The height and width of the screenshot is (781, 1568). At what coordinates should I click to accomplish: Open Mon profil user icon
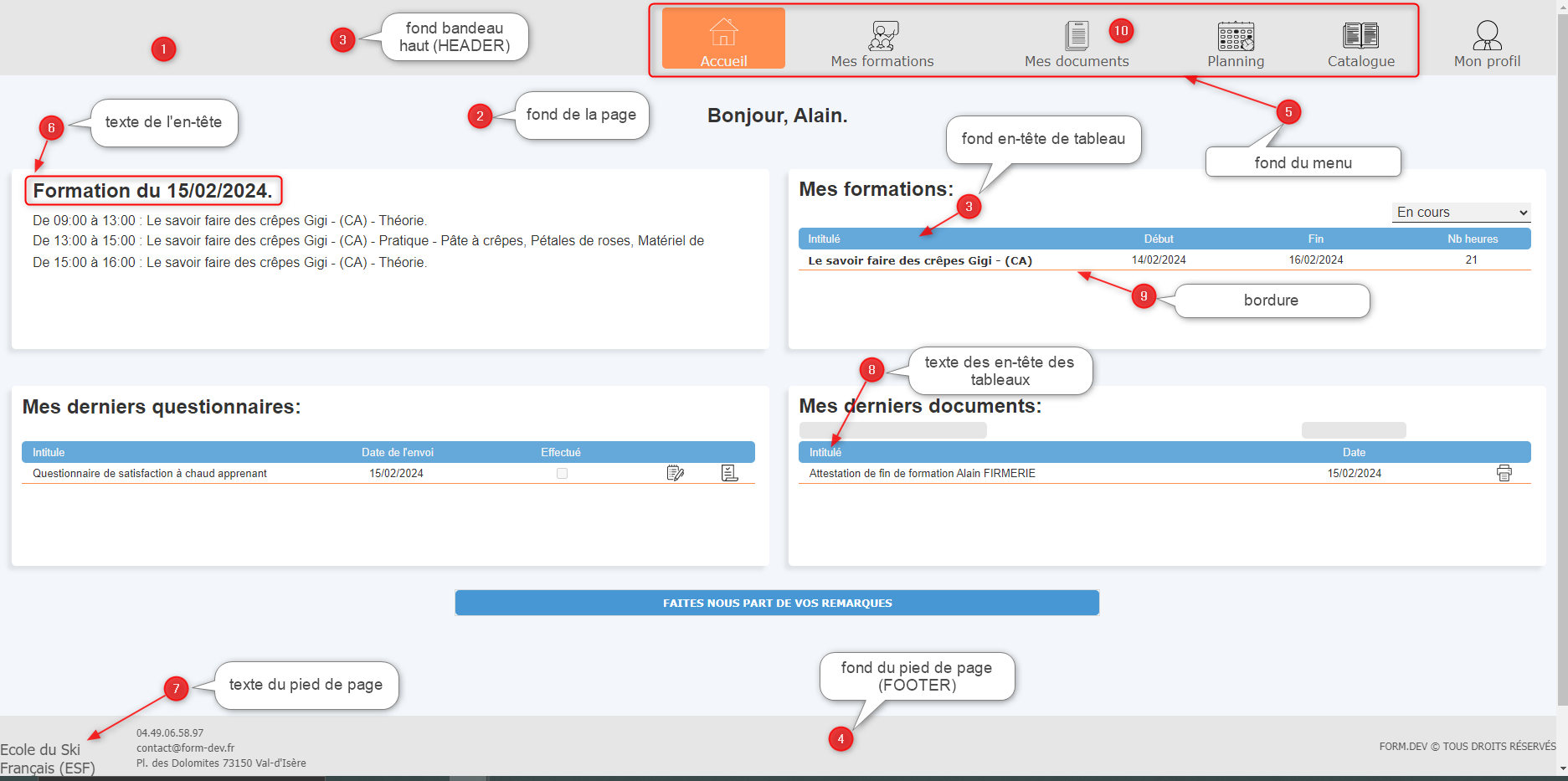point(1487,36)
